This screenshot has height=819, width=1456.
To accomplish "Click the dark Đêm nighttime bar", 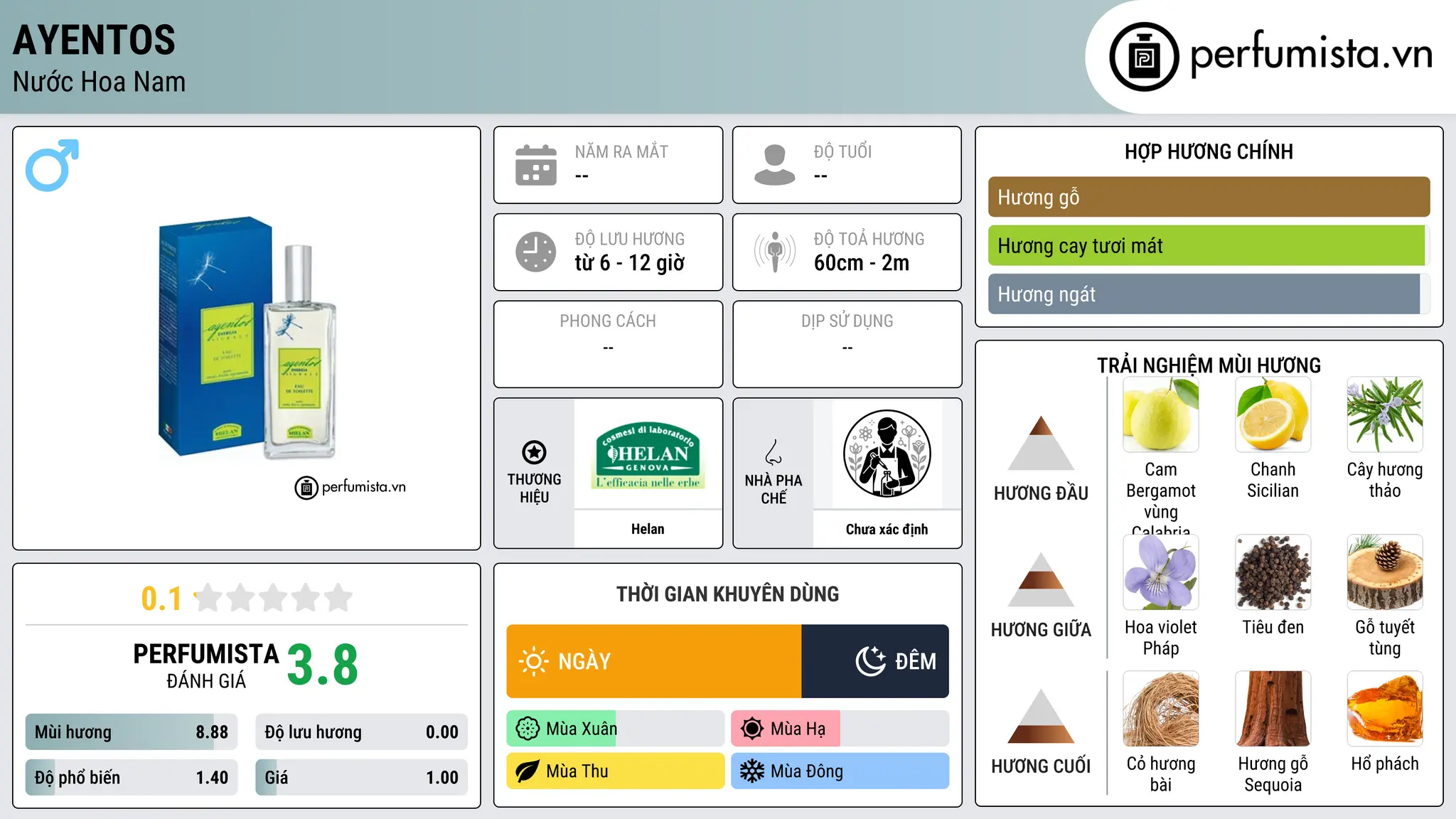I will 875,661.
